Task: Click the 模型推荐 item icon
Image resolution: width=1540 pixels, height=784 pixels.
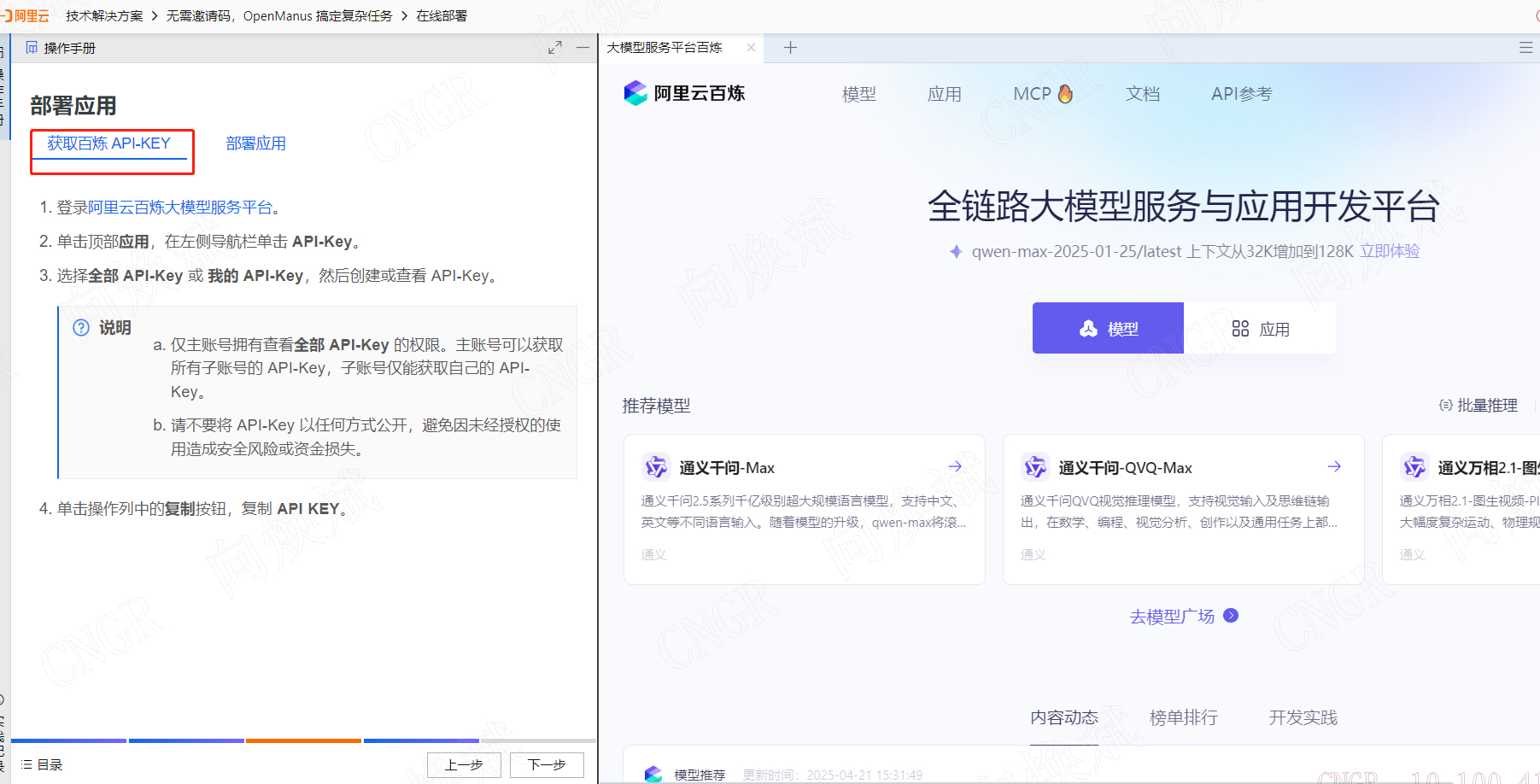Action: [654, 774]
